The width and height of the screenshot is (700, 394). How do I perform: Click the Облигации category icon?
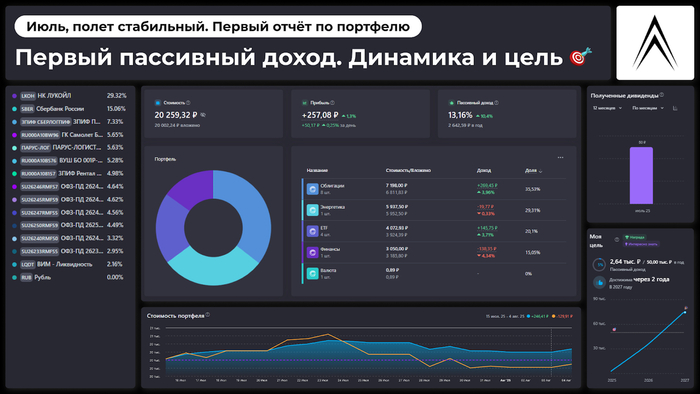[312, 189]
